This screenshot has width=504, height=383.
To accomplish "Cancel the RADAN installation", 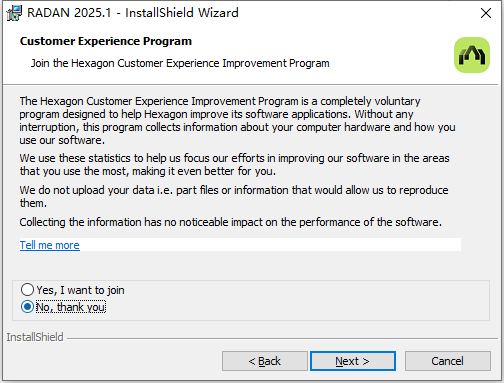I will 448,361.
